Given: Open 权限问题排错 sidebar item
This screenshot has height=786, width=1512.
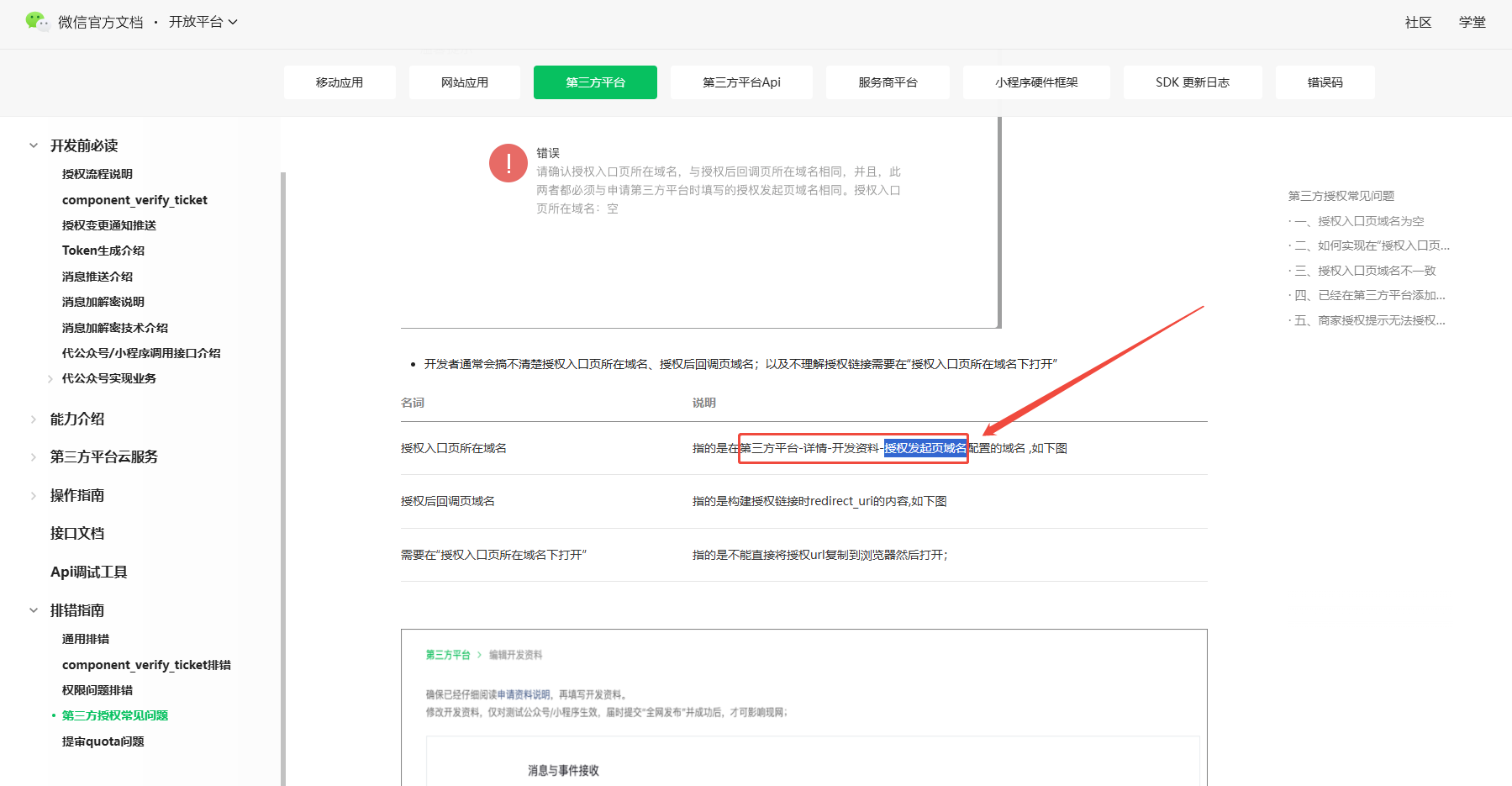Looking at the screenshot, I should point(97,690).
